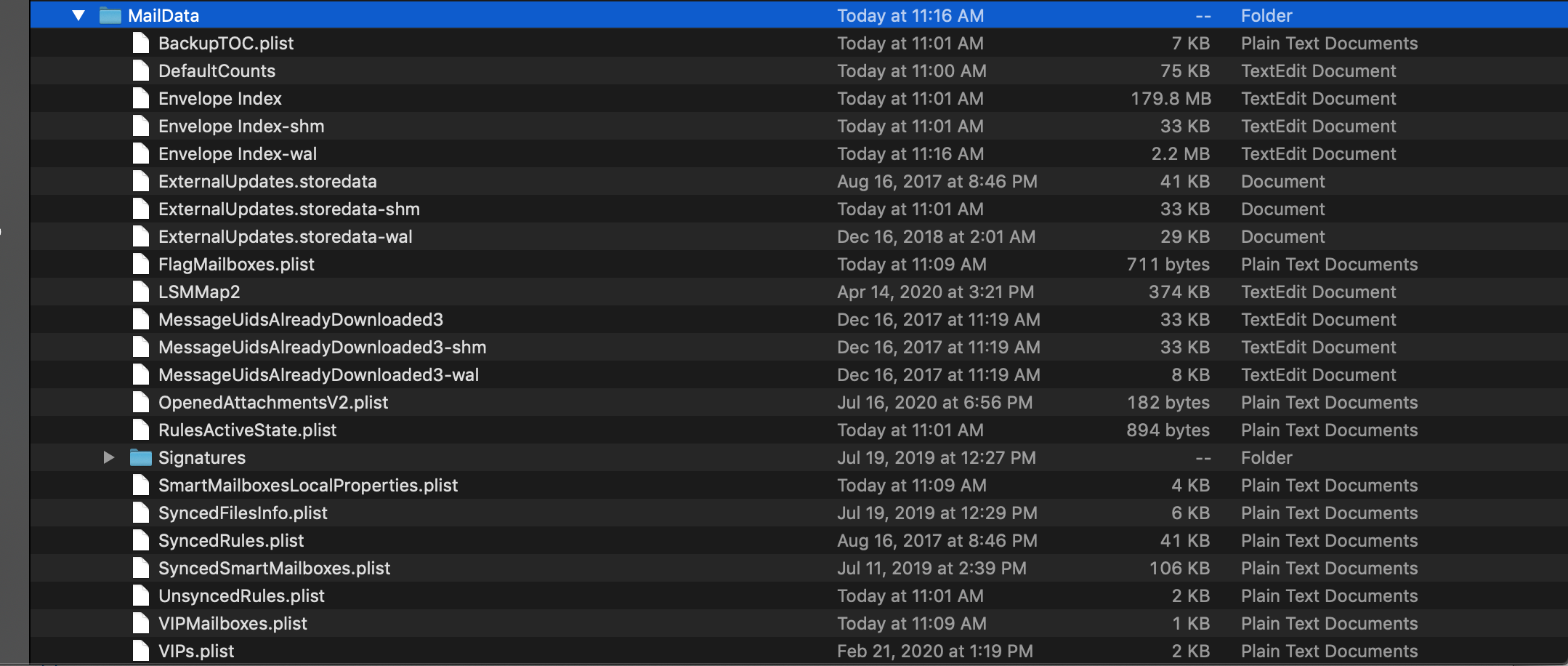1568x666 pixels.
Task: Select the Envelope Index-wal file name
Action: click(238, 153)
